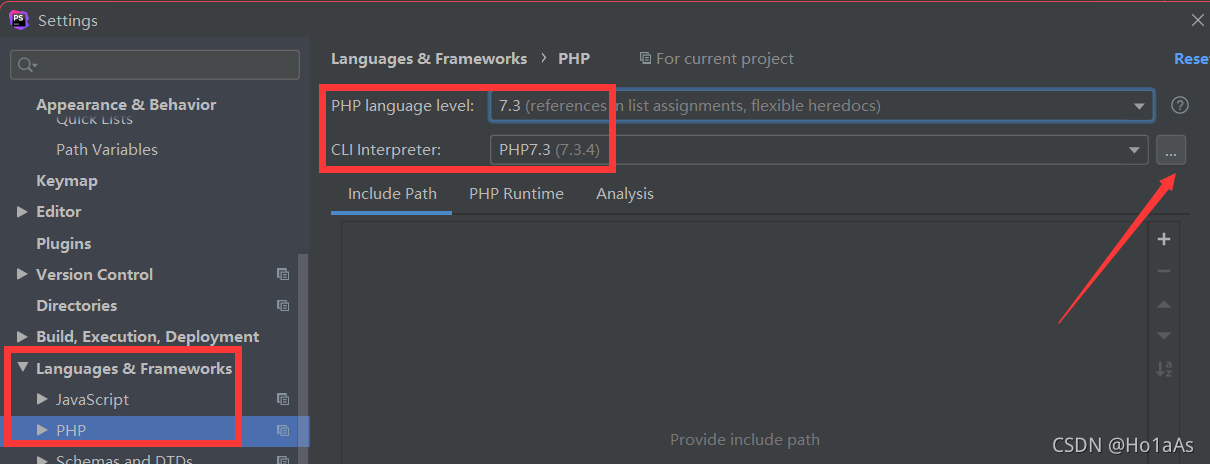Expand the JavaScript node
1210x464 pixels.
pos(42,399)
